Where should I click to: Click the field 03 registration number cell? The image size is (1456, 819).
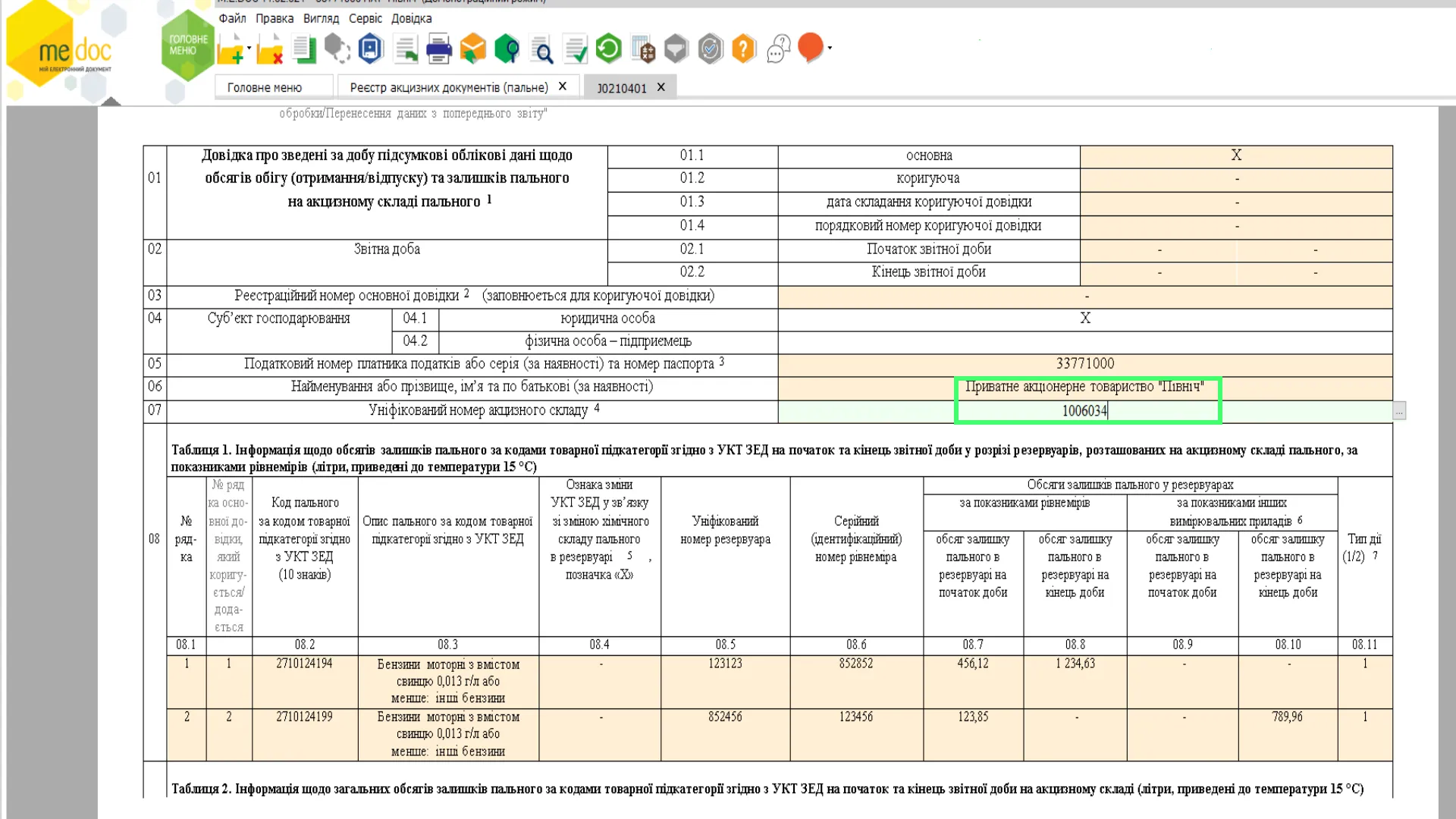1085,296
